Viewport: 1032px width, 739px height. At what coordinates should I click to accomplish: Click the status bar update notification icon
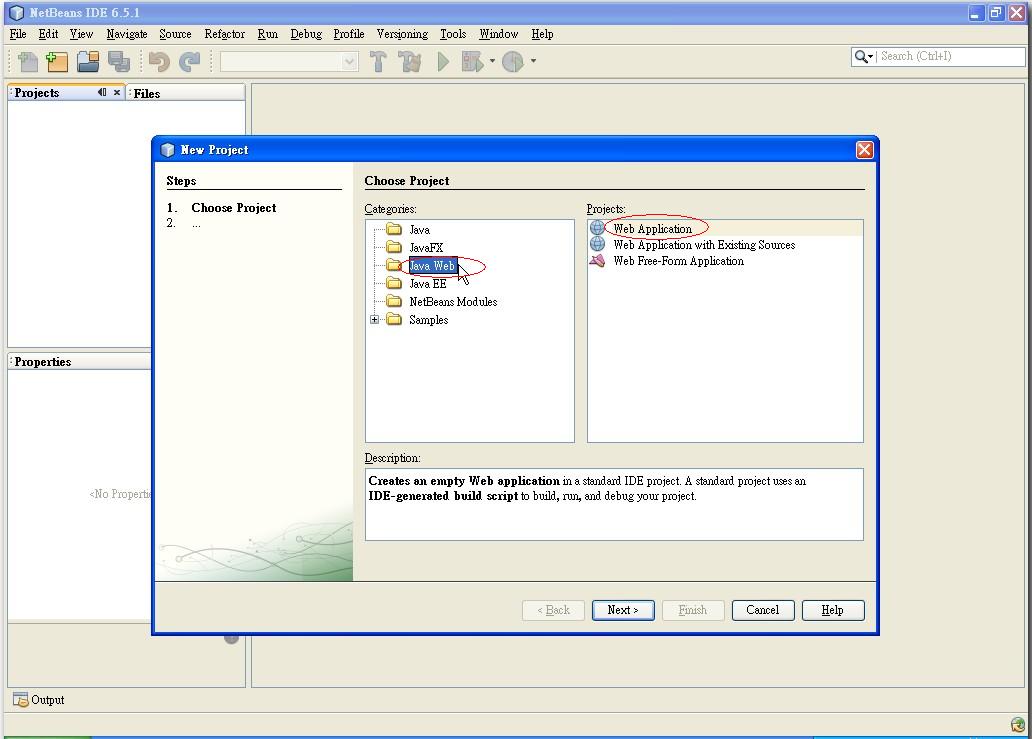point(1018,725)
